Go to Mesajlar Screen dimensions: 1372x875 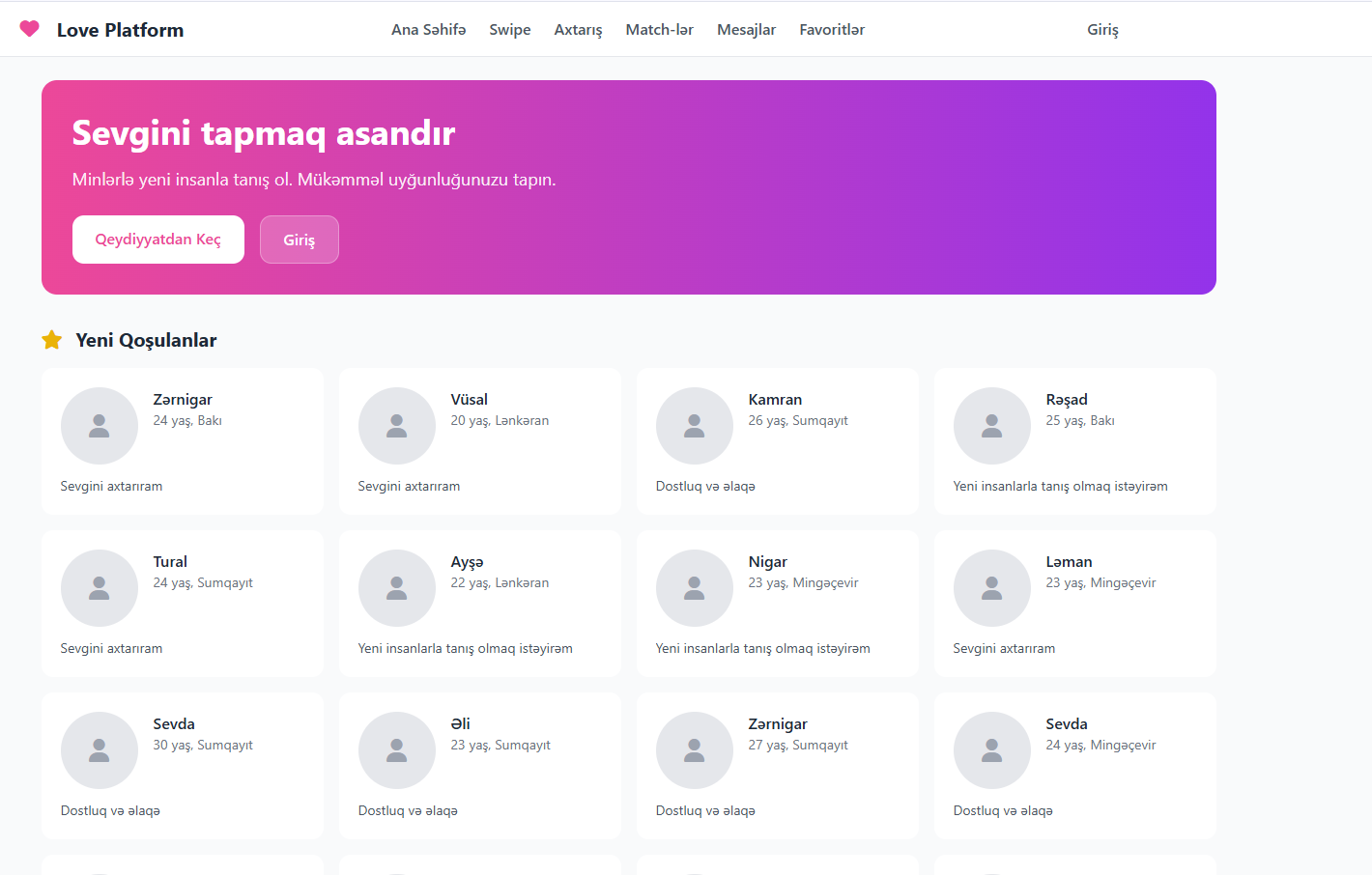tap(746, 29)
